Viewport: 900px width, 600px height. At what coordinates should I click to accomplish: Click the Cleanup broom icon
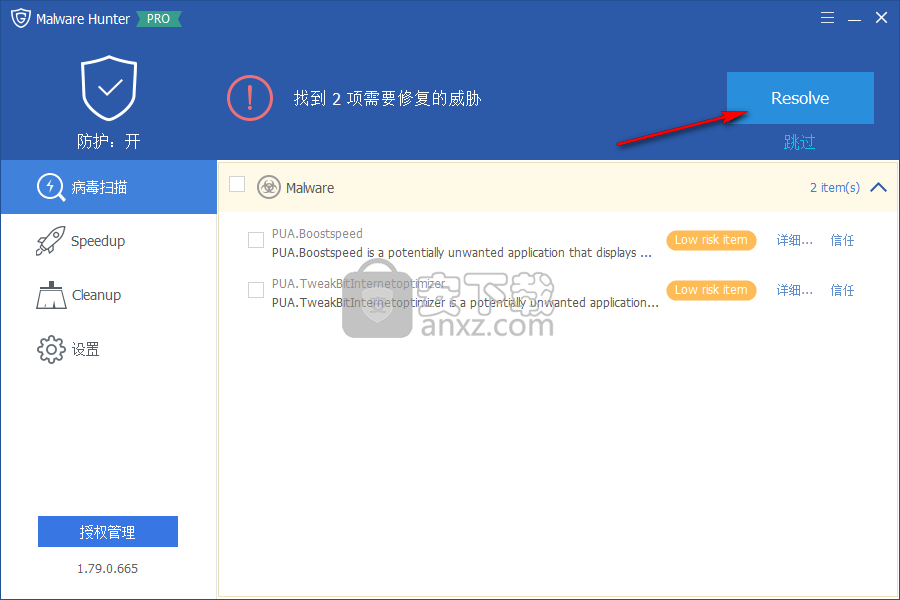(51, 295)
